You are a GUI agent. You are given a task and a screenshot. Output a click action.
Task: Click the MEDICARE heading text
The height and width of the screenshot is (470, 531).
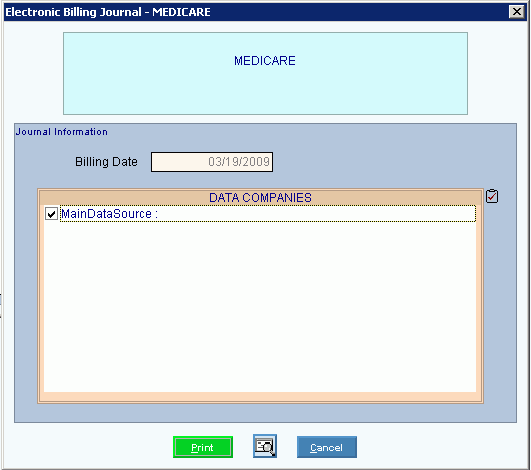tap(265, 61)
